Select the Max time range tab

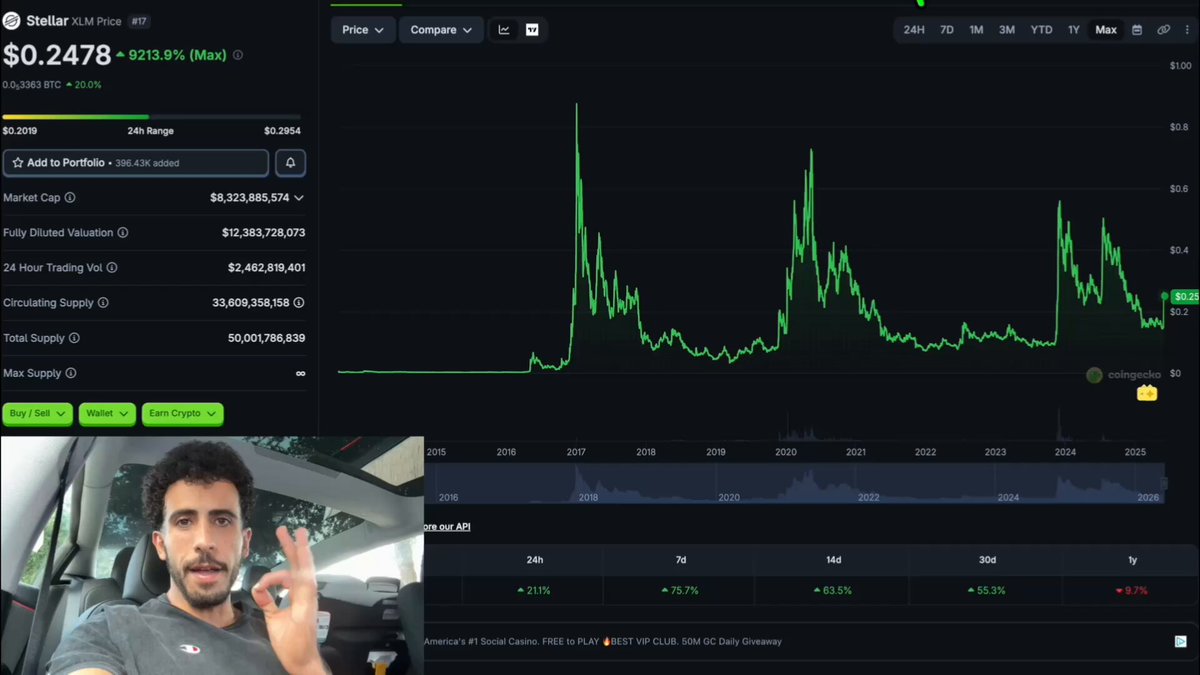tap(1106, 30)
